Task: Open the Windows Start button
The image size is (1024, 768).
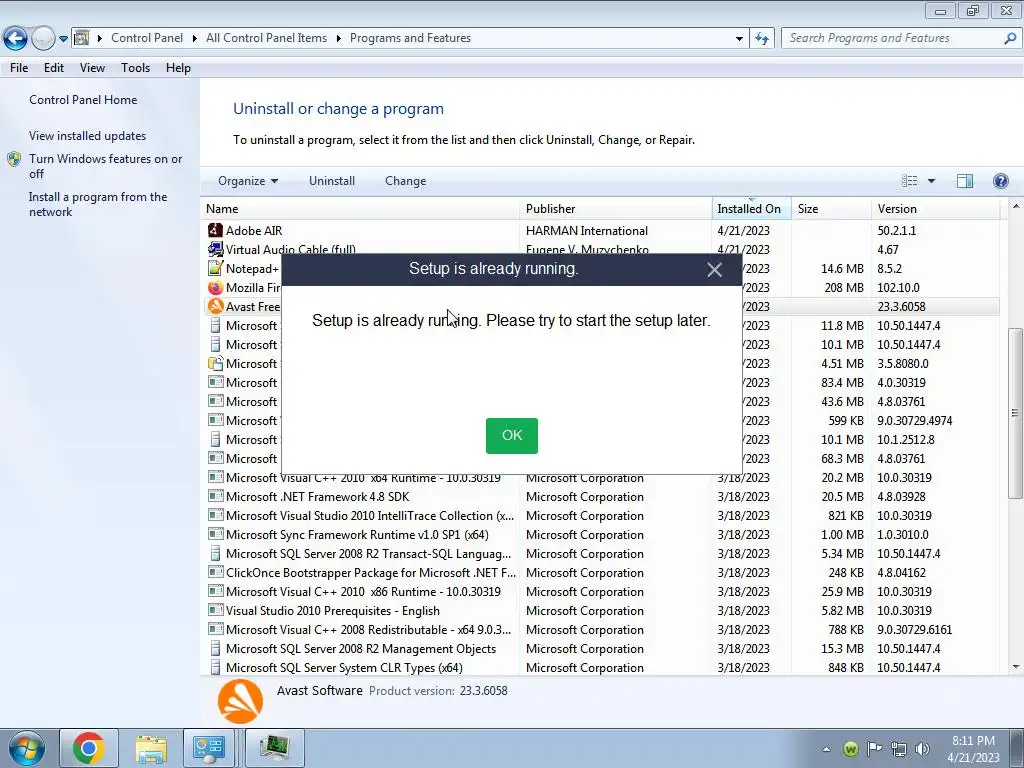Action: (x=26, y=748)
